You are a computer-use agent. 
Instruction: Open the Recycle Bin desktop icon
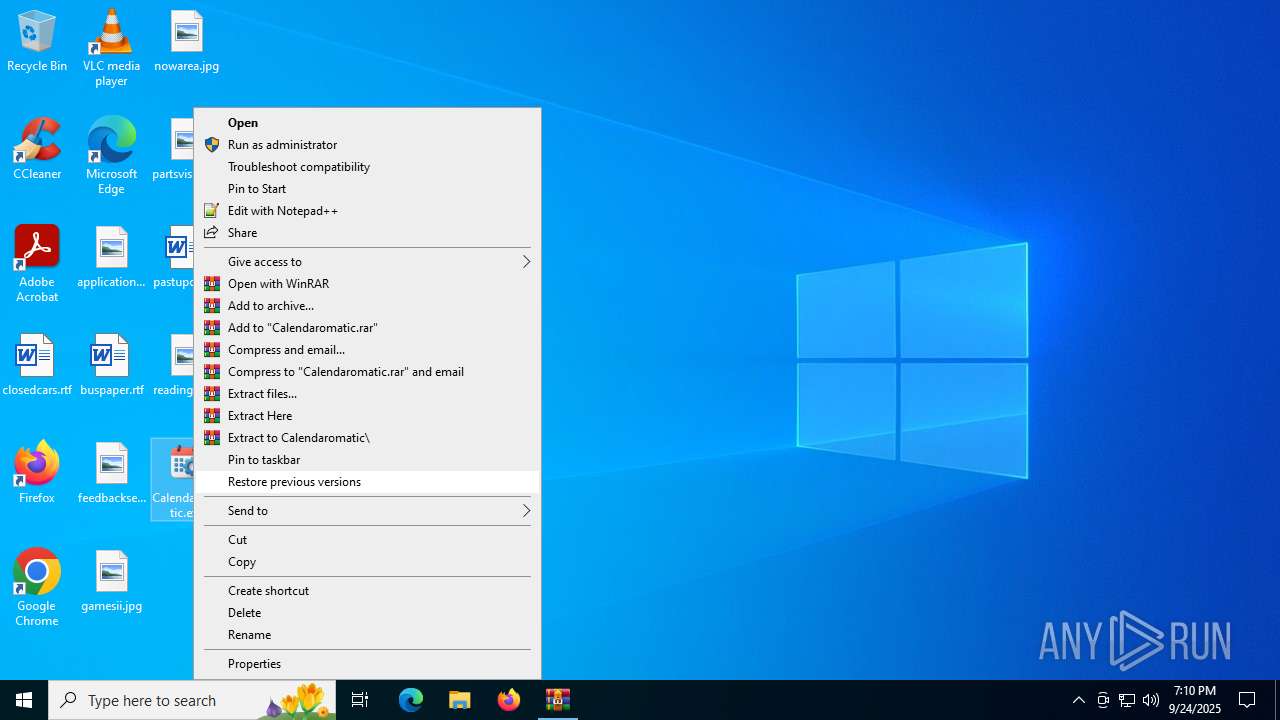[37, 42]
